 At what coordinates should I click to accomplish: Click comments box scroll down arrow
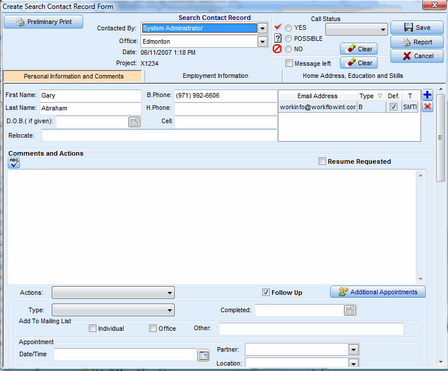pos(420,279)
